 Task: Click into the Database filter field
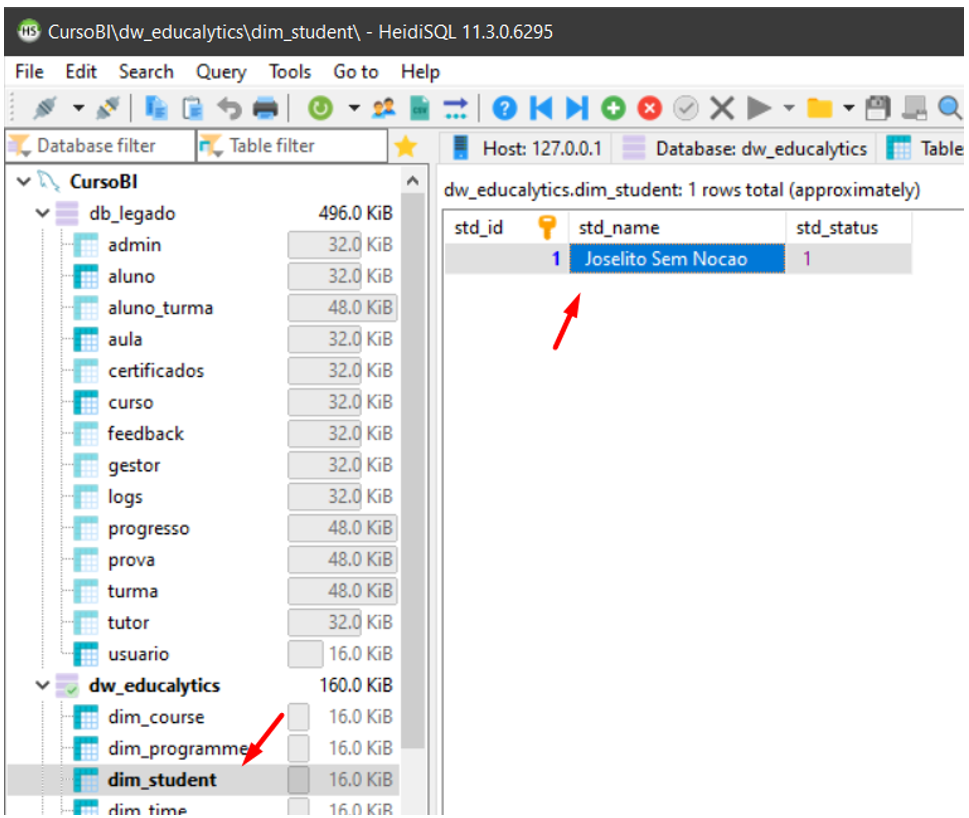(100, 146)
